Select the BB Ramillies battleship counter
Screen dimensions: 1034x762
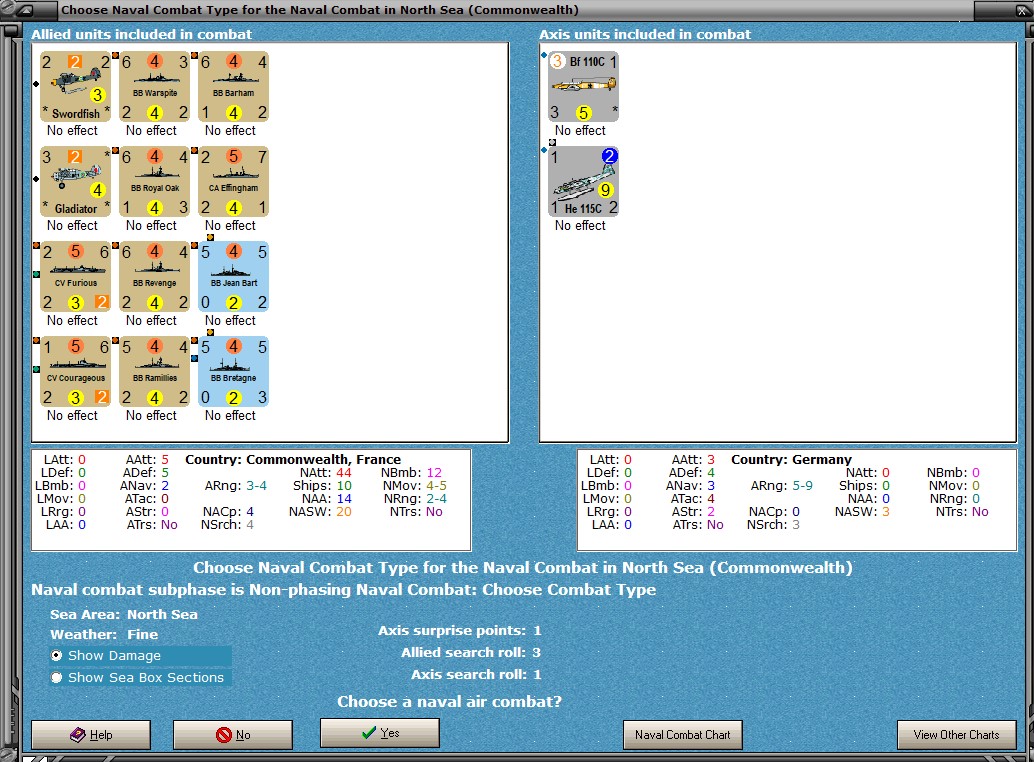(x=154, y=372)
